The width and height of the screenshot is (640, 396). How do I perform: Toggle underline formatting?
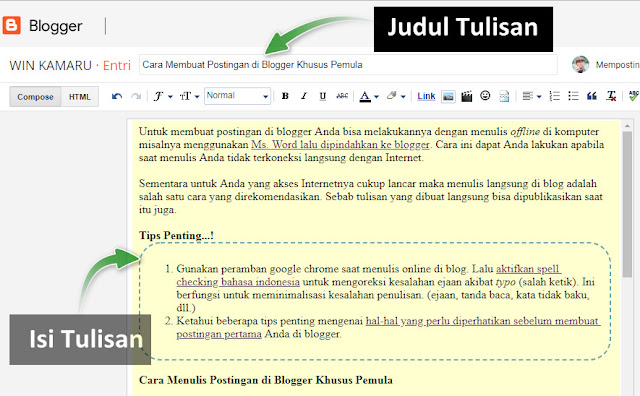[322, 96]
